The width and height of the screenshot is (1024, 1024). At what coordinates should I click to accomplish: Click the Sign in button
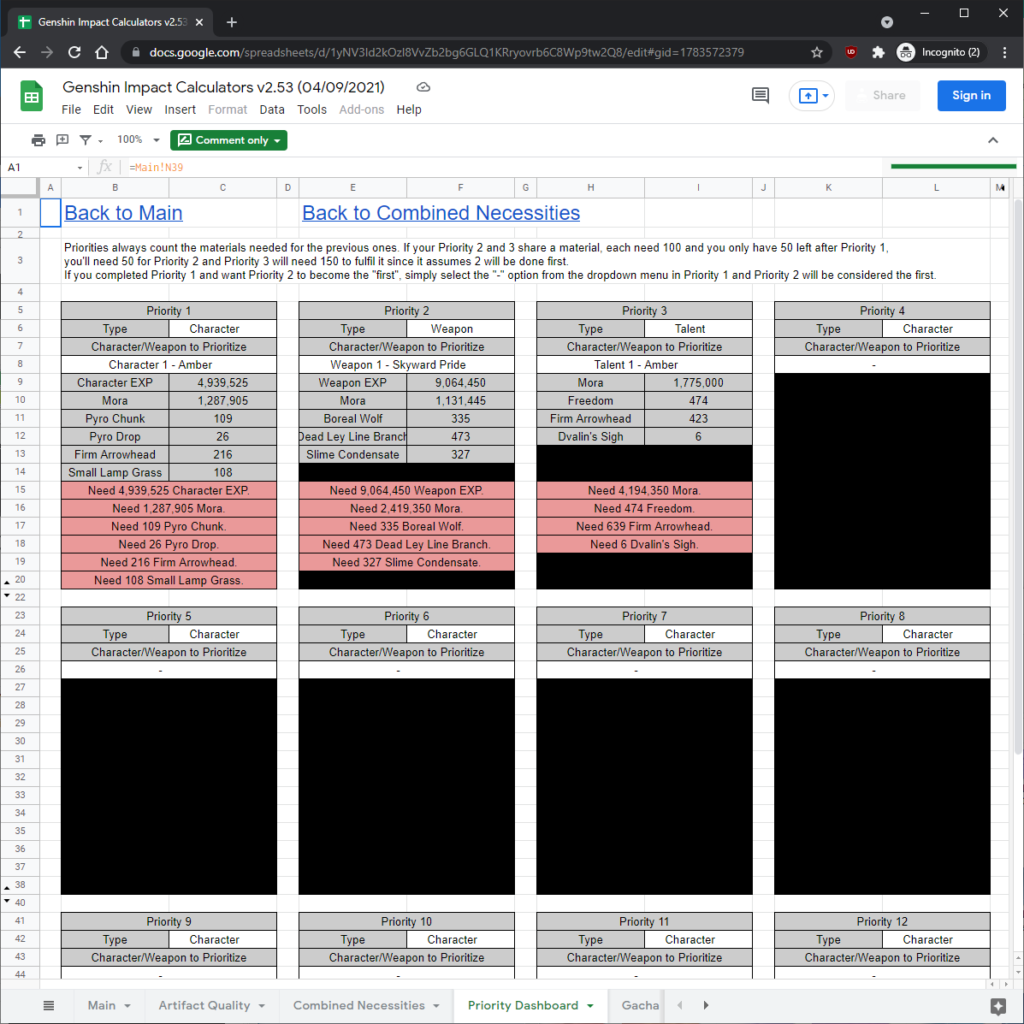point(971,95)
